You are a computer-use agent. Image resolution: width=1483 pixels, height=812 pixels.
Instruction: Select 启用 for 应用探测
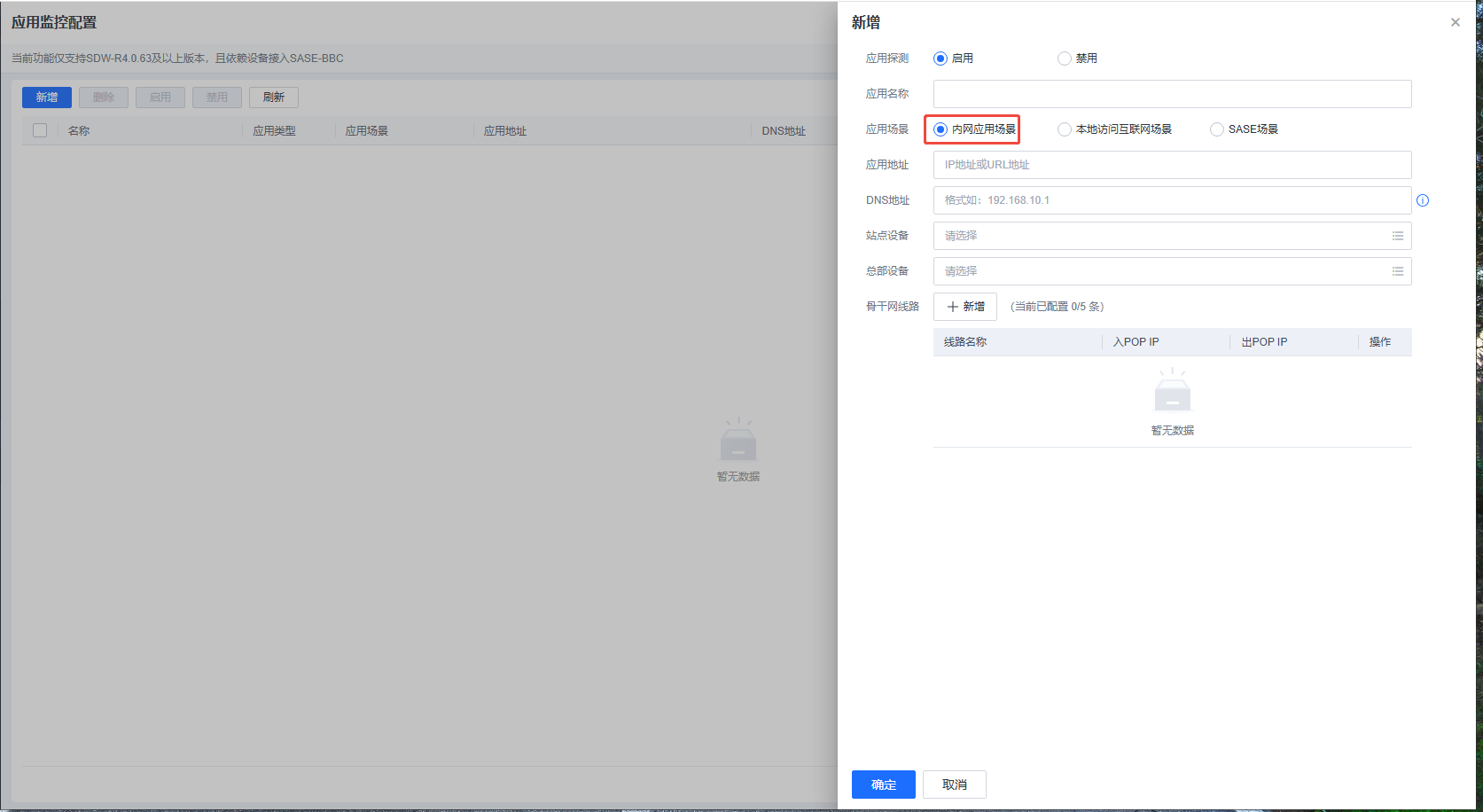(941, 59)
